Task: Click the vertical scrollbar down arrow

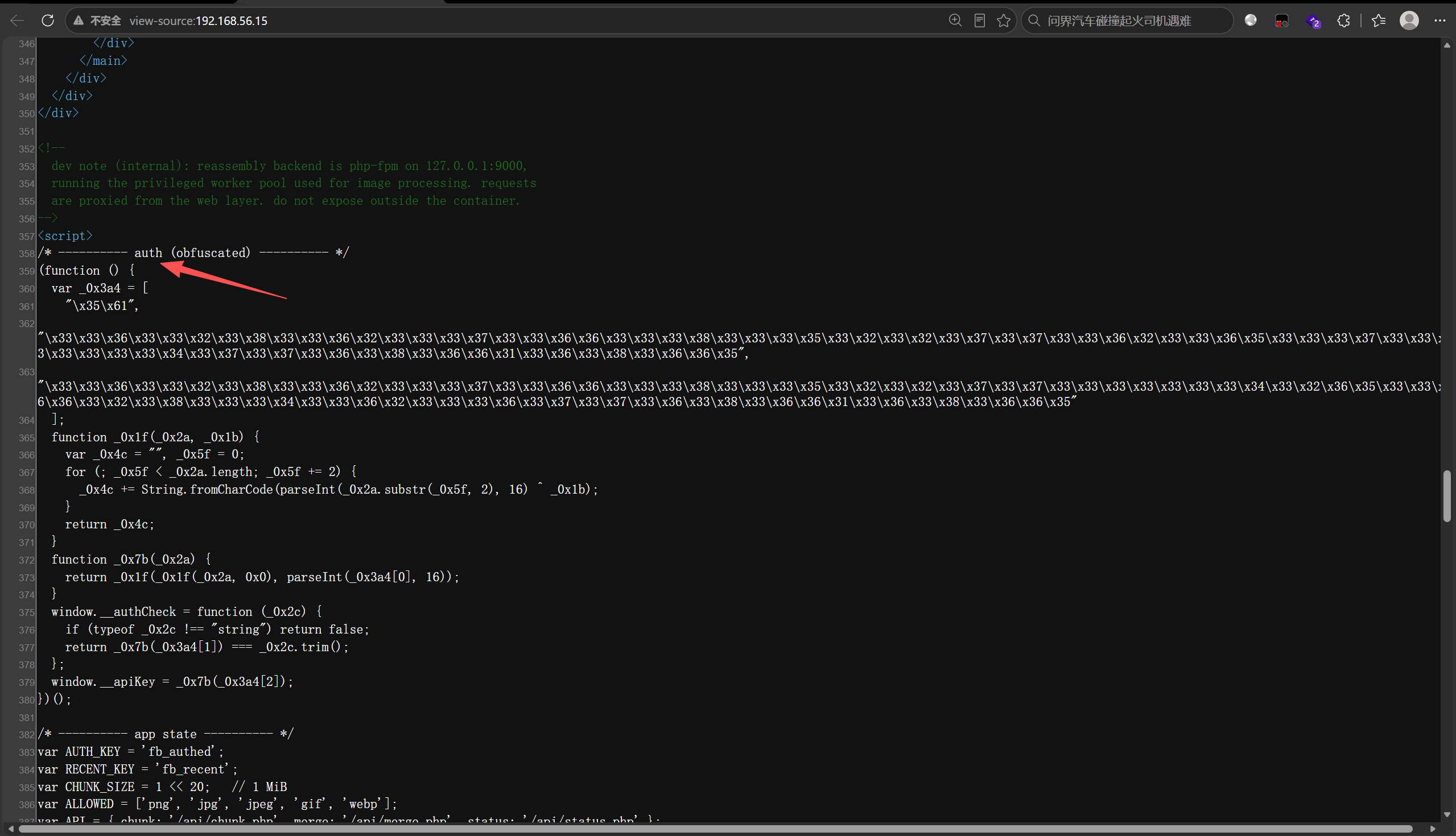Action: 1447,815
